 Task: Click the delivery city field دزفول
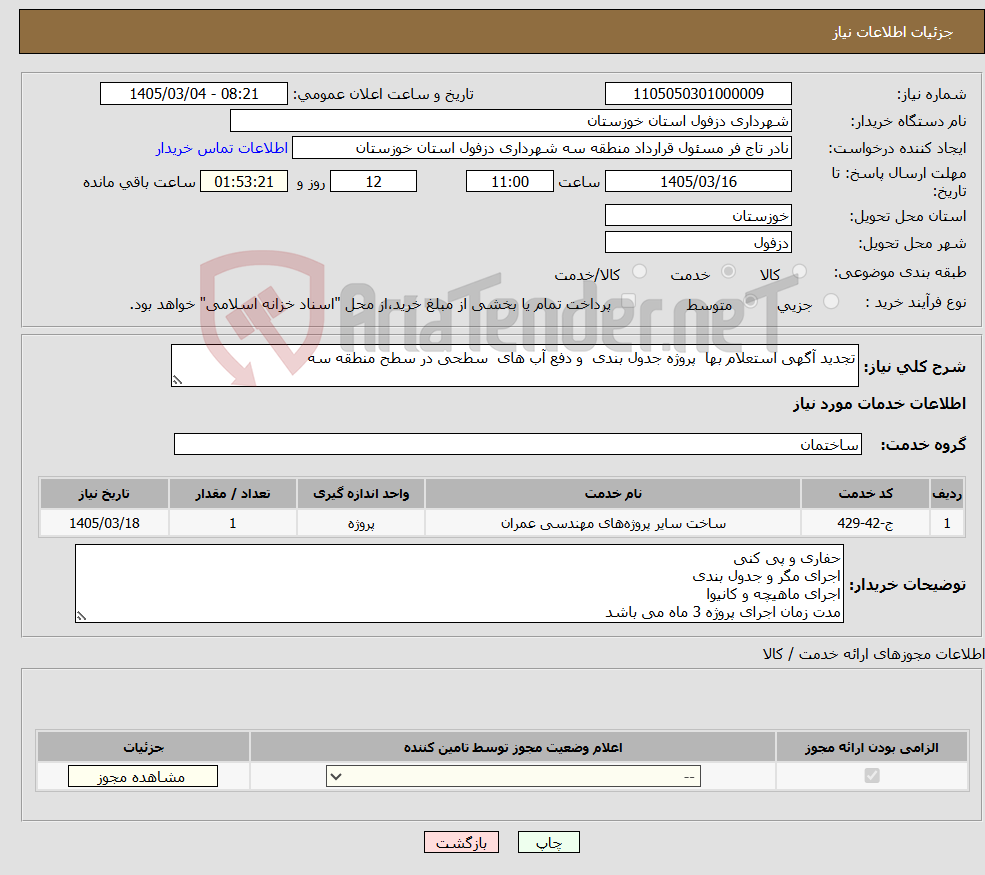point(698,242)
